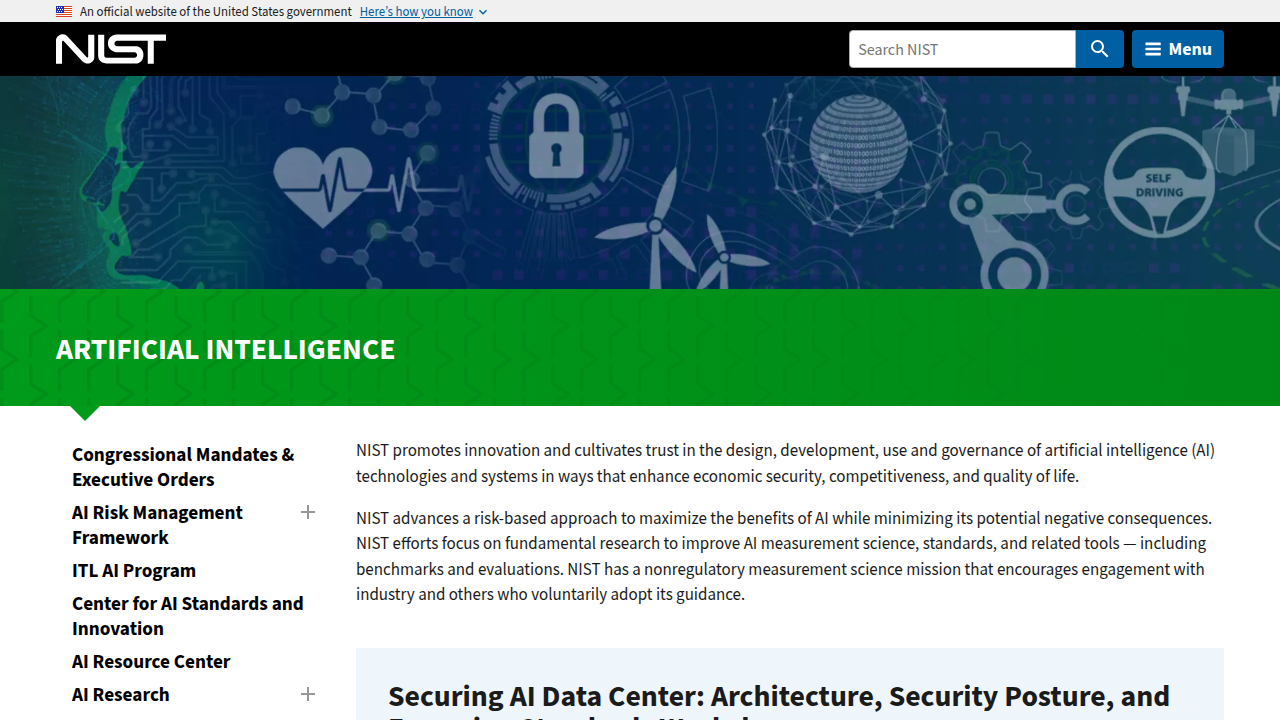The width and height of the screenshot is (1280, 720).
Task: Expand the AI Research submenu
Action: (x=308, y=694)
